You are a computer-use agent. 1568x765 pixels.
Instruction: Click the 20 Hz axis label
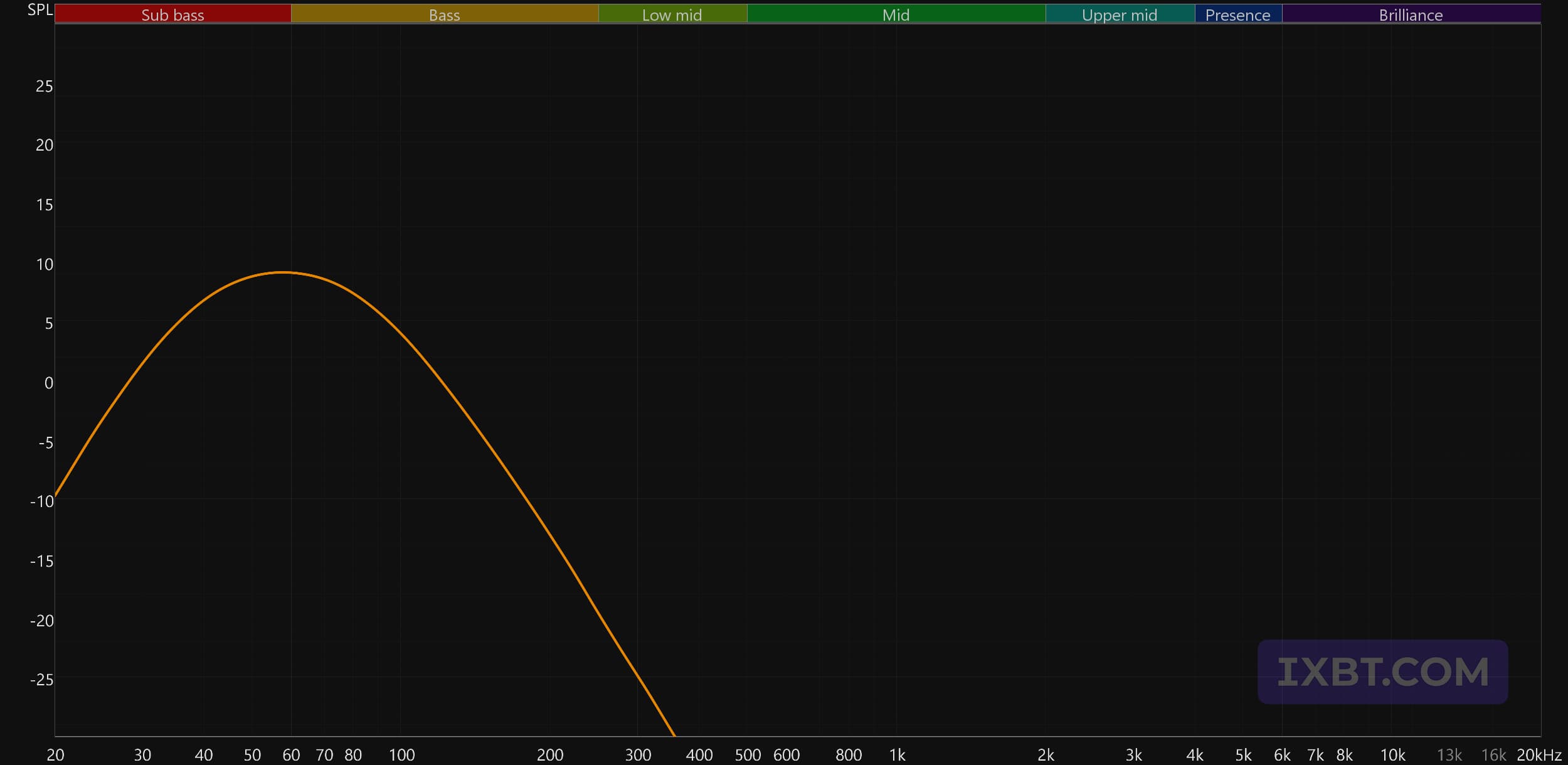point(55,755)
